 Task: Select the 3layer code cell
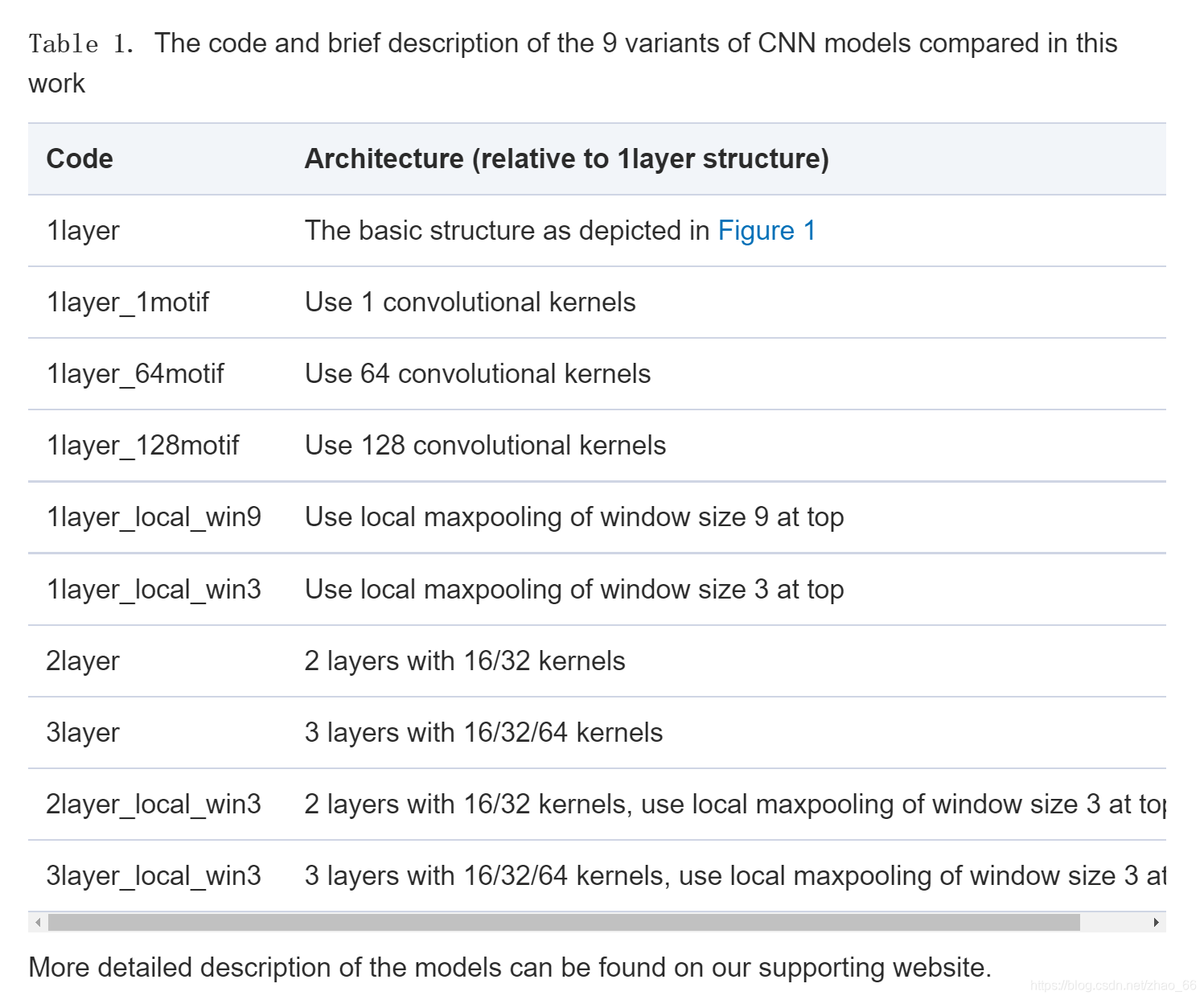point(83,733)
